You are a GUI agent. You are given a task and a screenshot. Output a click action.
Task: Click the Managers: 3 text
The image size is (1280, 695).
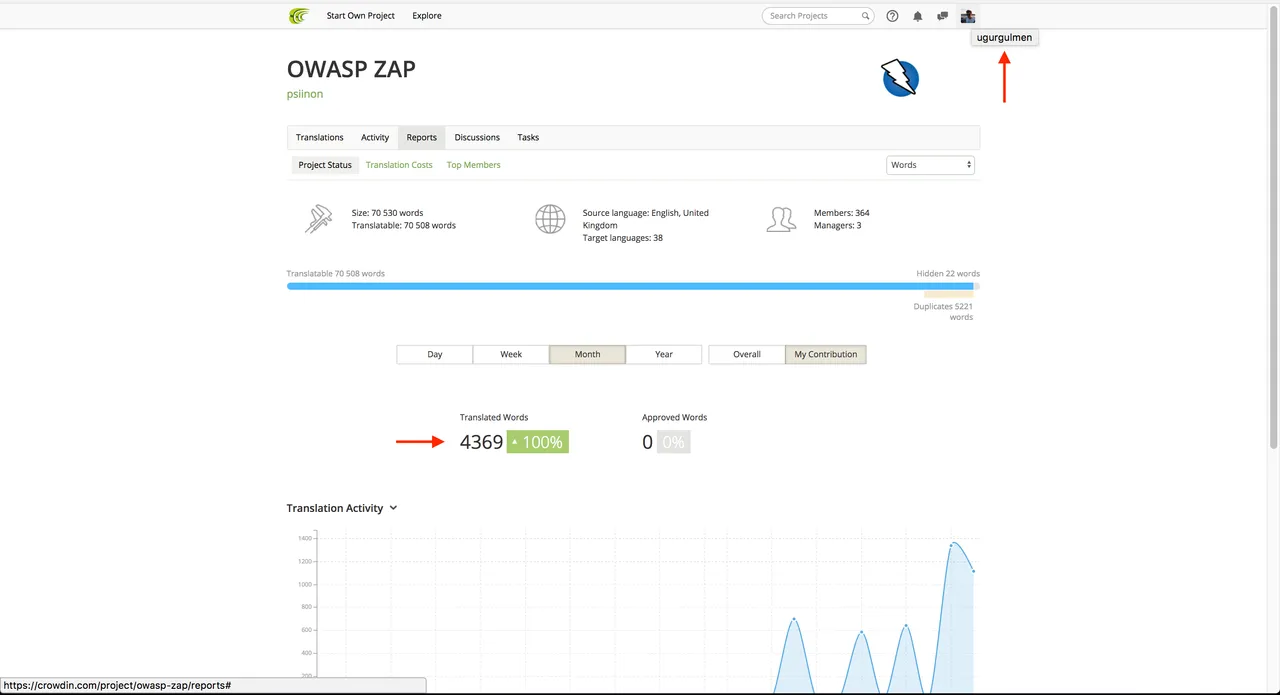(838, 225)
